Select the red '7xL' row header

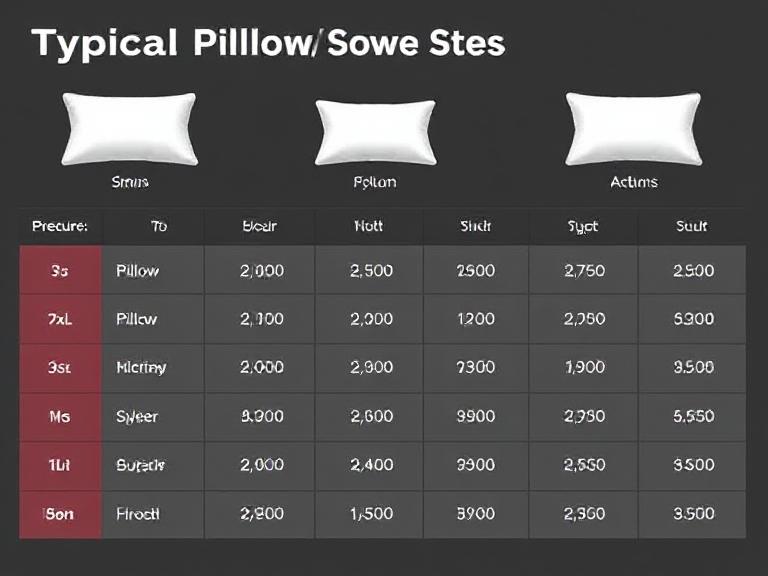(x=60, y=319)
